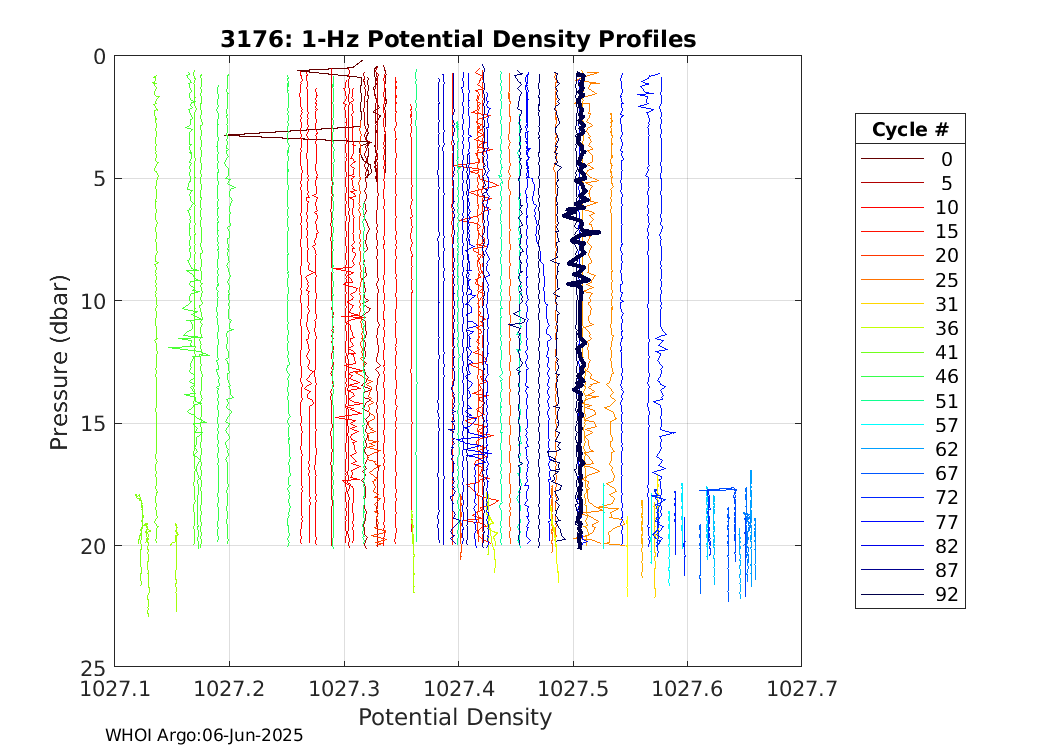Click the x-axis tick label 1027.6
The height and width of the screenshot is (750, 1050).
[688, 688]
